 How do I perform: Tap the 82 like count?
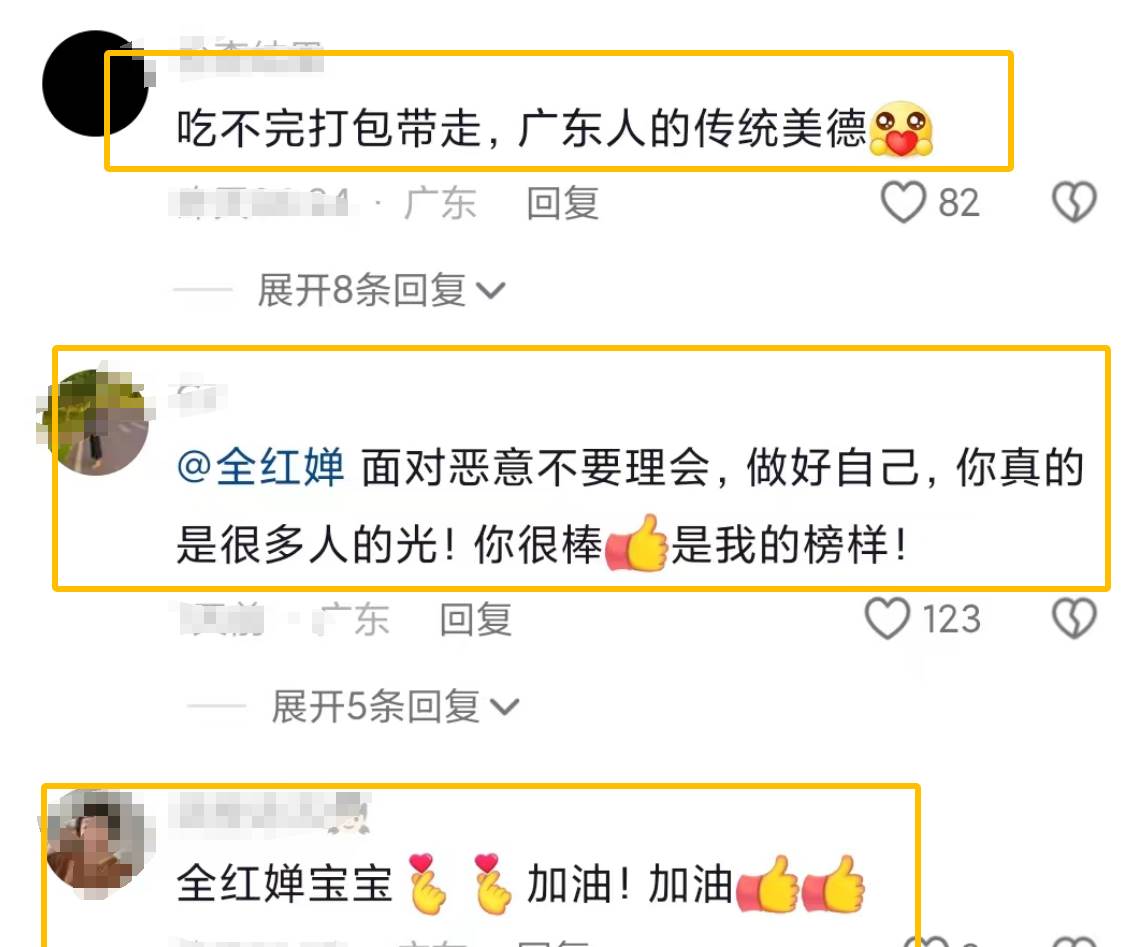[959, 203]
